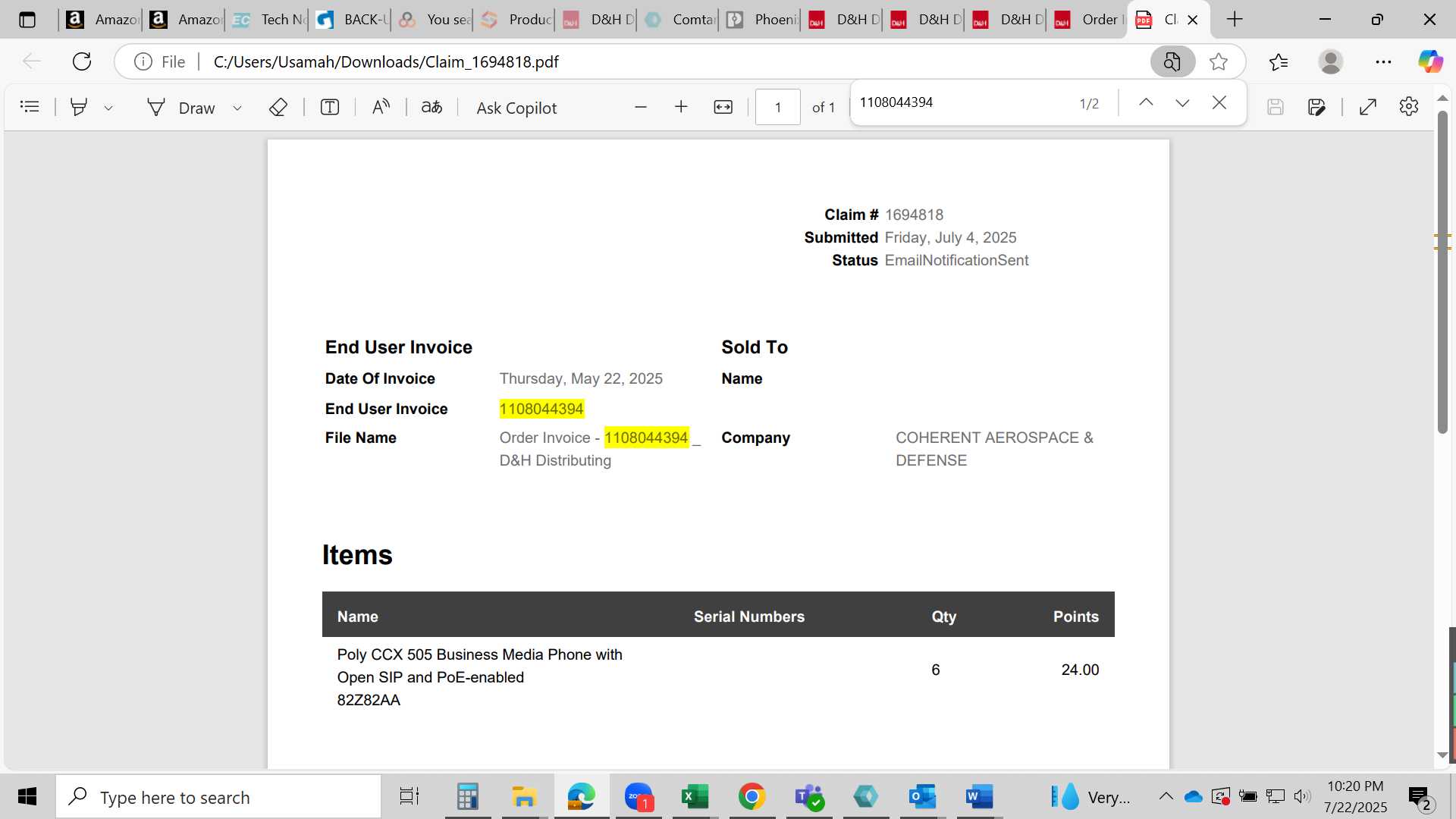Close the find bar
1456x819 pixels.
(x=1219, y=102)
